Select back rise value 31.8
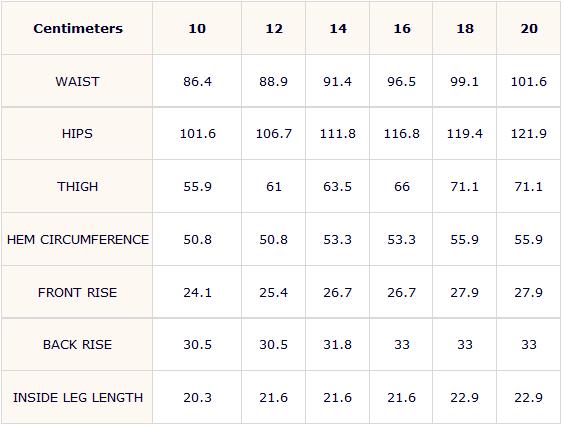Screen dimensions: 564x427 point(337,345)
